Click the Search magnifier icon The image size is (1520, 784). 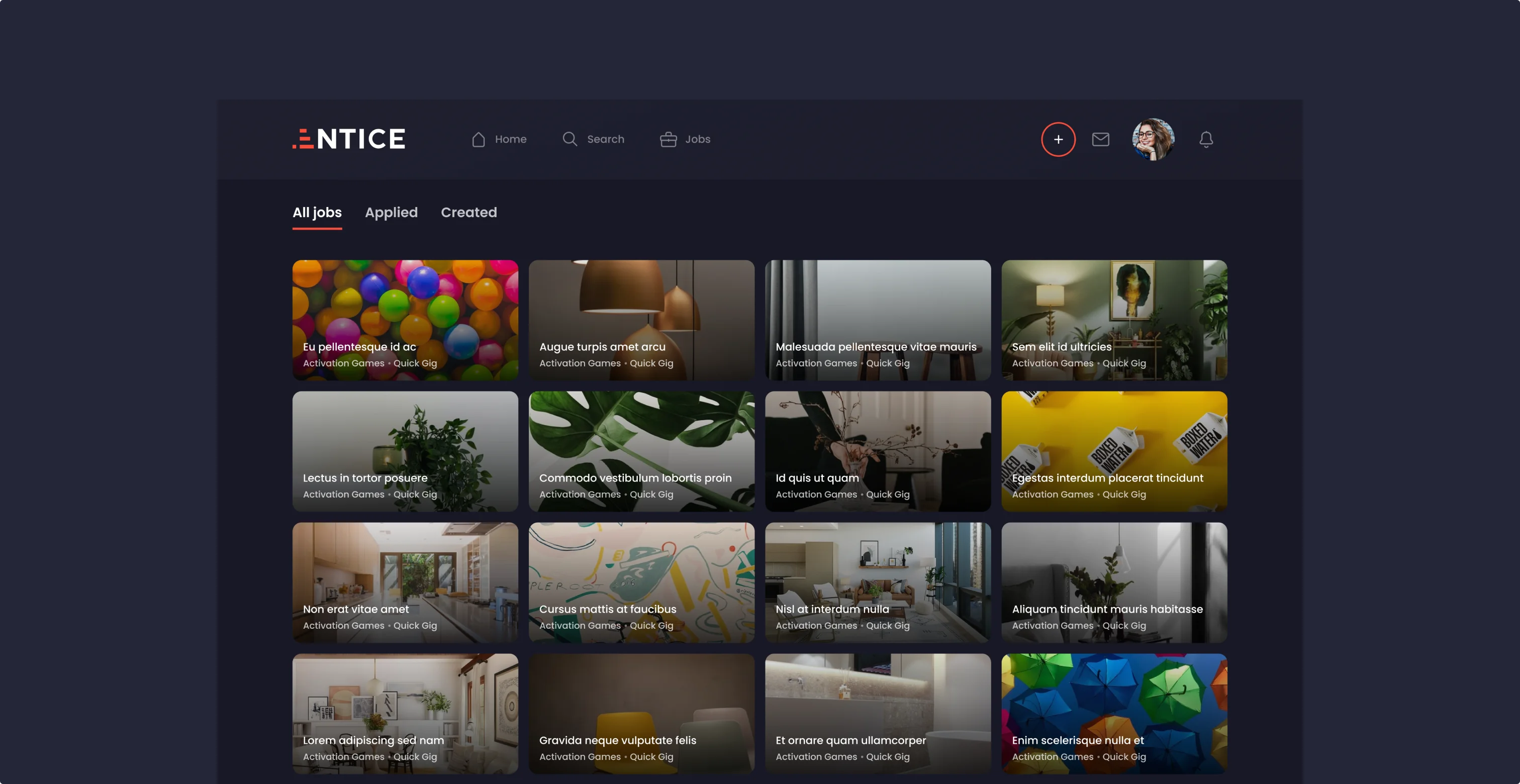coord(569,139)
